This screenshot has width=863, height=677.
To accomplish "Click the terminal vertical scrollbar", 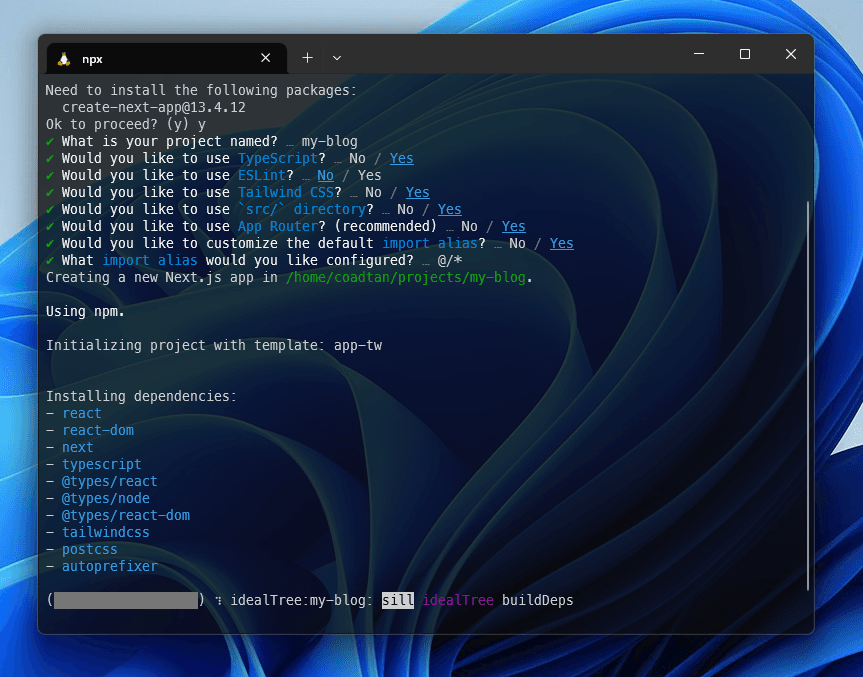I will (807, 395).
